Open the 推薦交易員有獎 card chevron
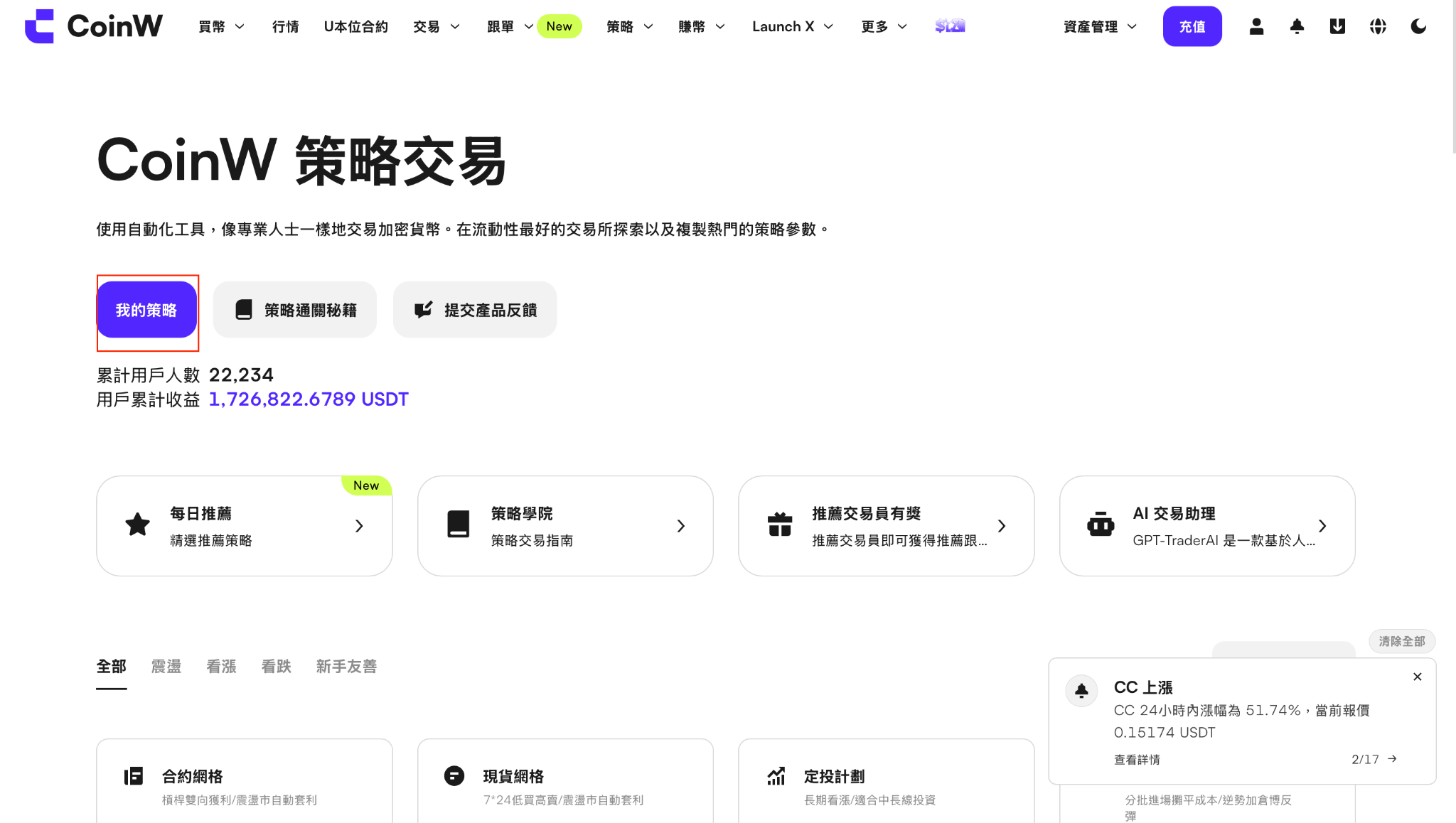Screen dimensions: 1456x823 (1002, 526)
